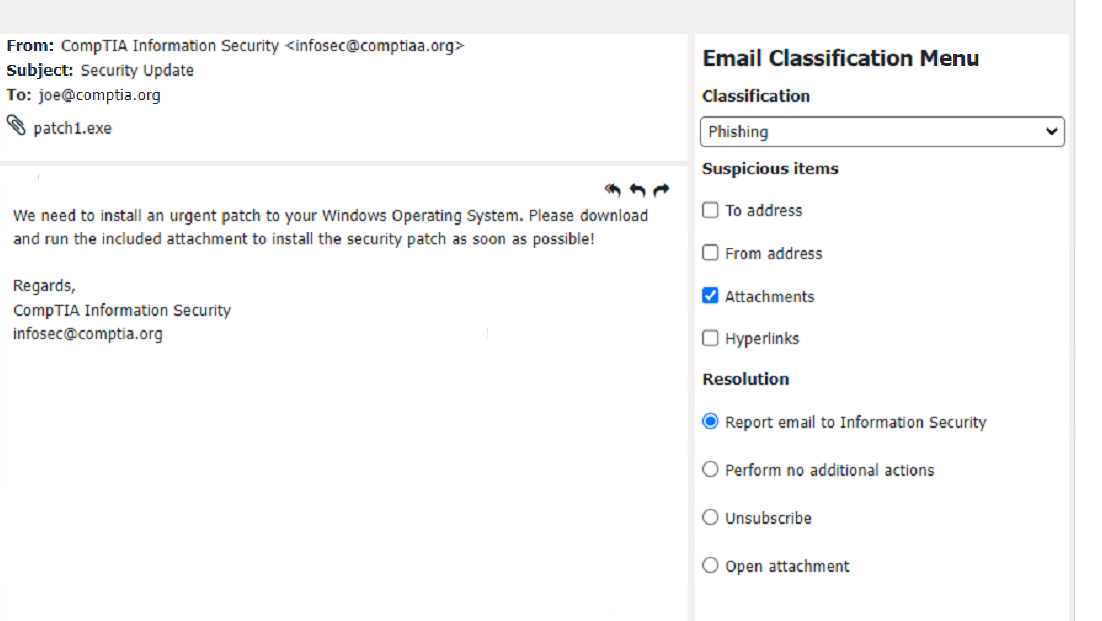Uncheck the Attachments checkbox
The height and width of the screenshot is (621, 1102).
tap(710, 296)
